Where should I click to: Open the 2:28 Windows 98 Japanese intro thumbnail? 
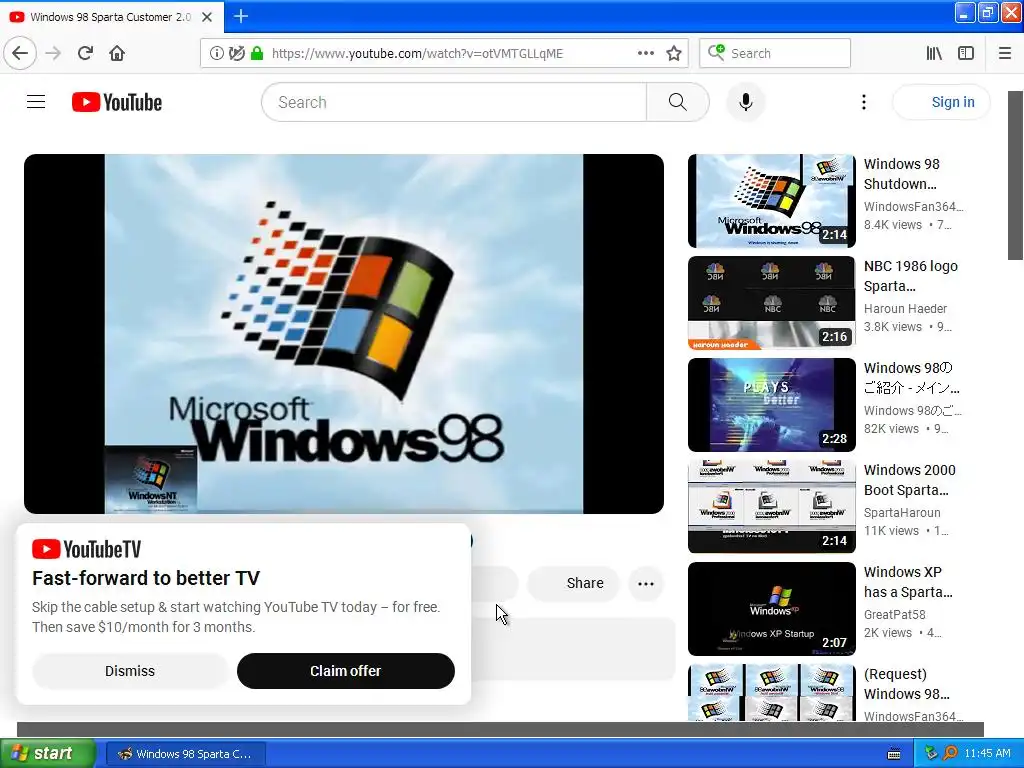[x=771, y=405]
